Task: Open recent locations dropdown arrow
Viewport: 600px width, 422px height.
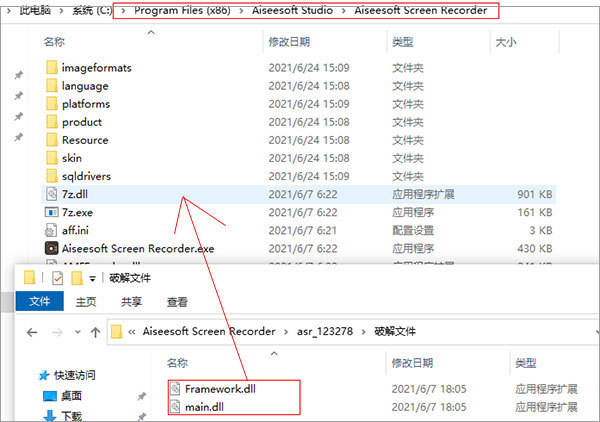Action: (78, 332)
